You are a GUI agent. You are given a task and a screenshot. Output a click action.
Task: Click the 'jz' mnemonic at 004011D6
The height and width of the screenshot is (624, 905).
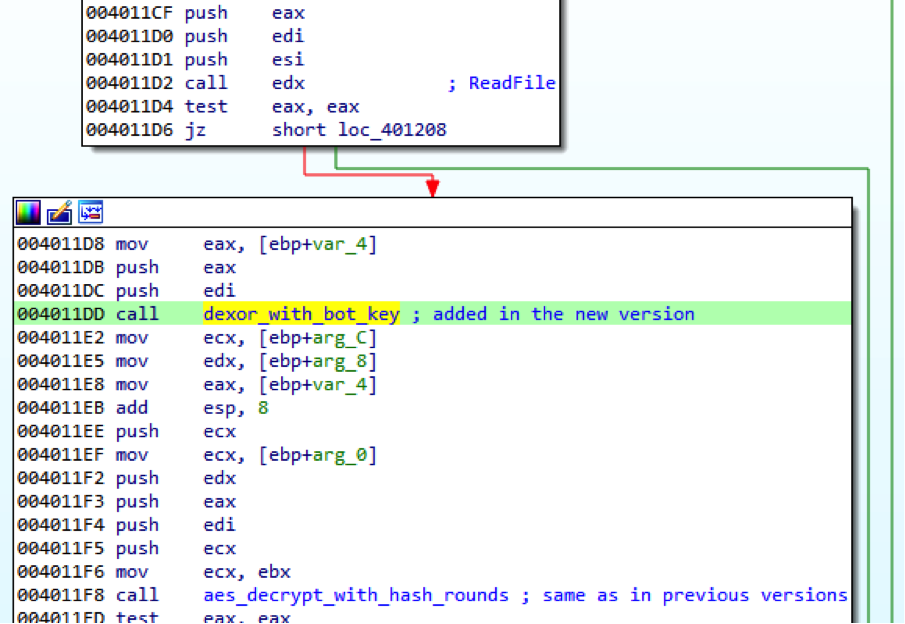pyautogui.click(x=196, y=130)
